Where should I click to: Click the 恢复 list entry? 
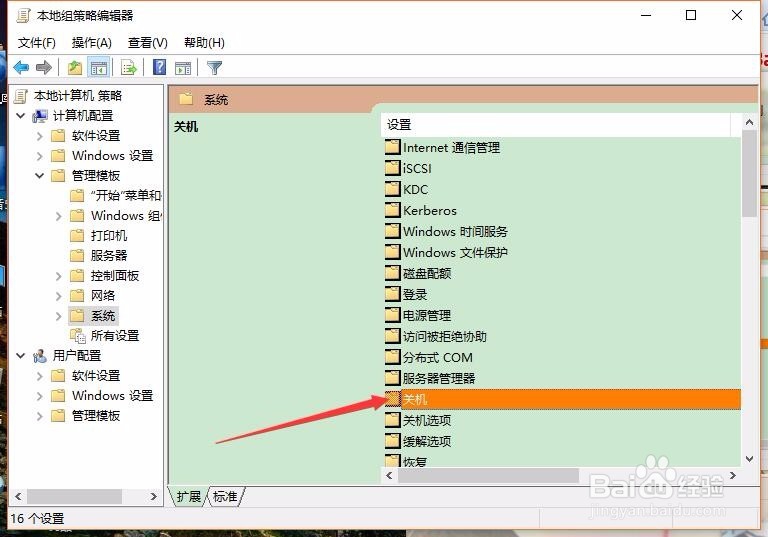click(414, 462)
